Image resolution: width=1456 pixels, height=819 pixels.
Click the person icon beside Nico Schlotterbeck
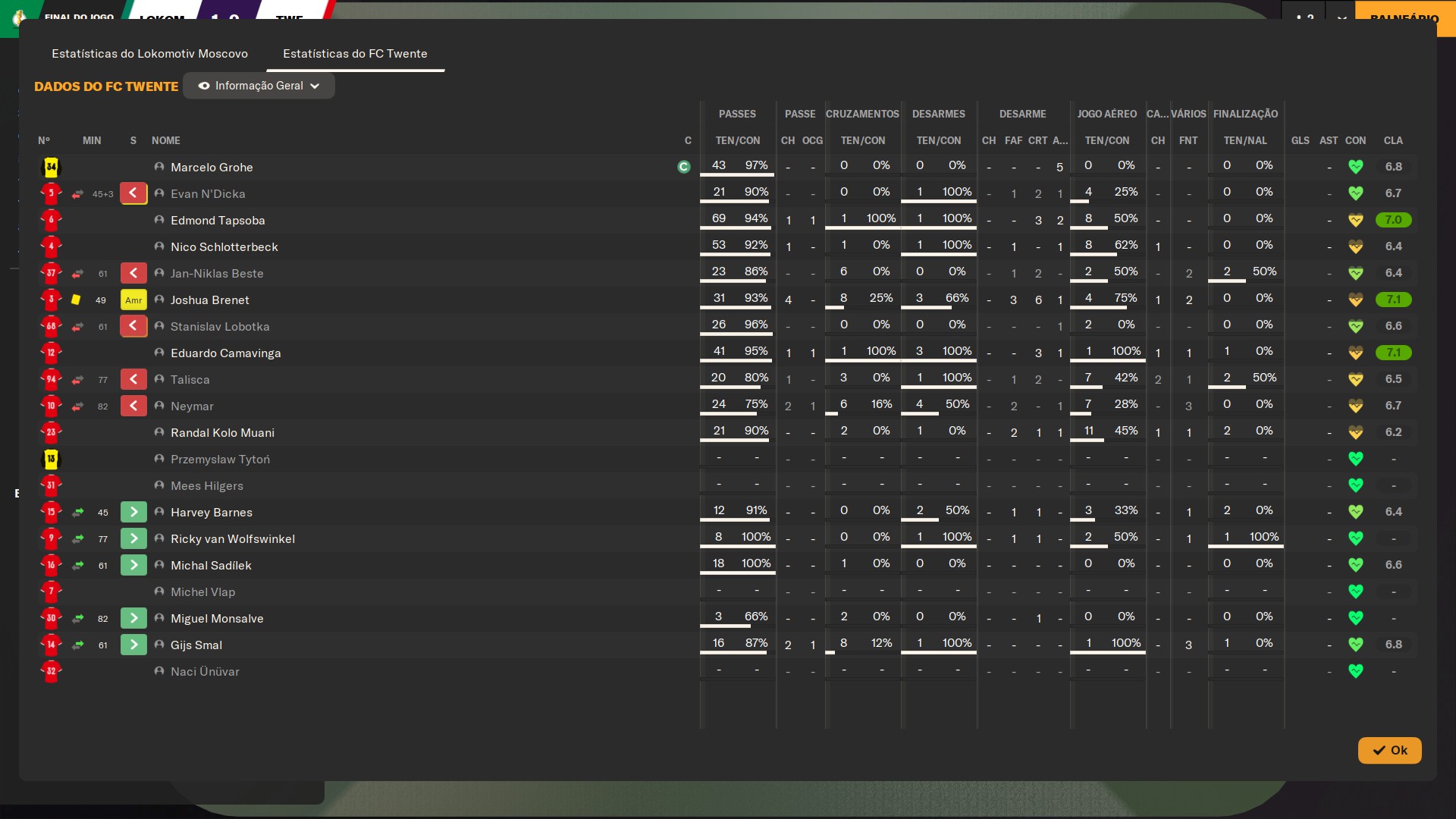(159, 246)
